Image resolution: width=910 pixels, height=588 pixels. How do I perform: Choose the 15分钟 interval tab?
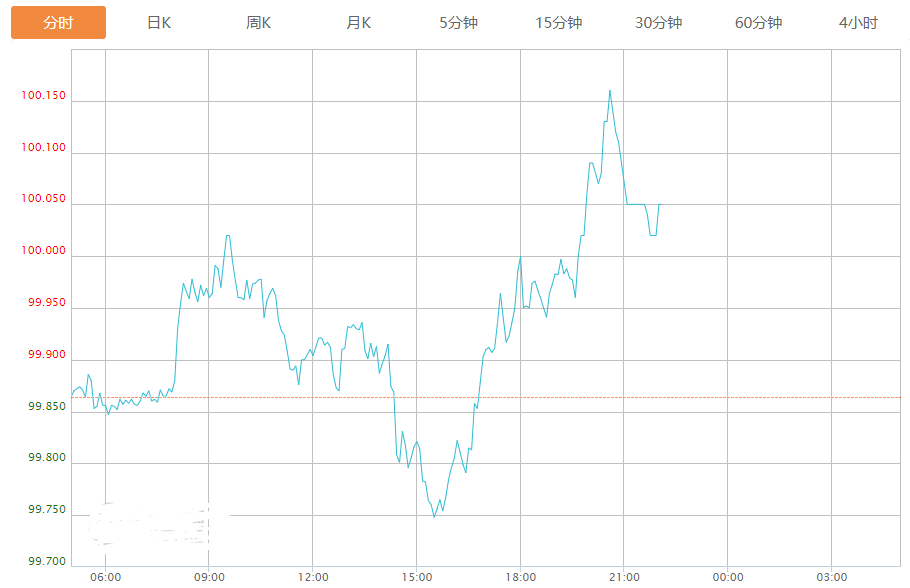pos(559,23)
